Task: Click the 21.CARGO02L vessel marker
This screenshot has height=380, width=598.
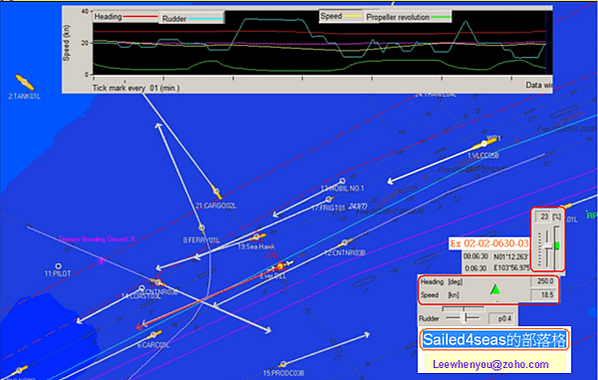Action: pyautogui.click(x=216, y=192)
